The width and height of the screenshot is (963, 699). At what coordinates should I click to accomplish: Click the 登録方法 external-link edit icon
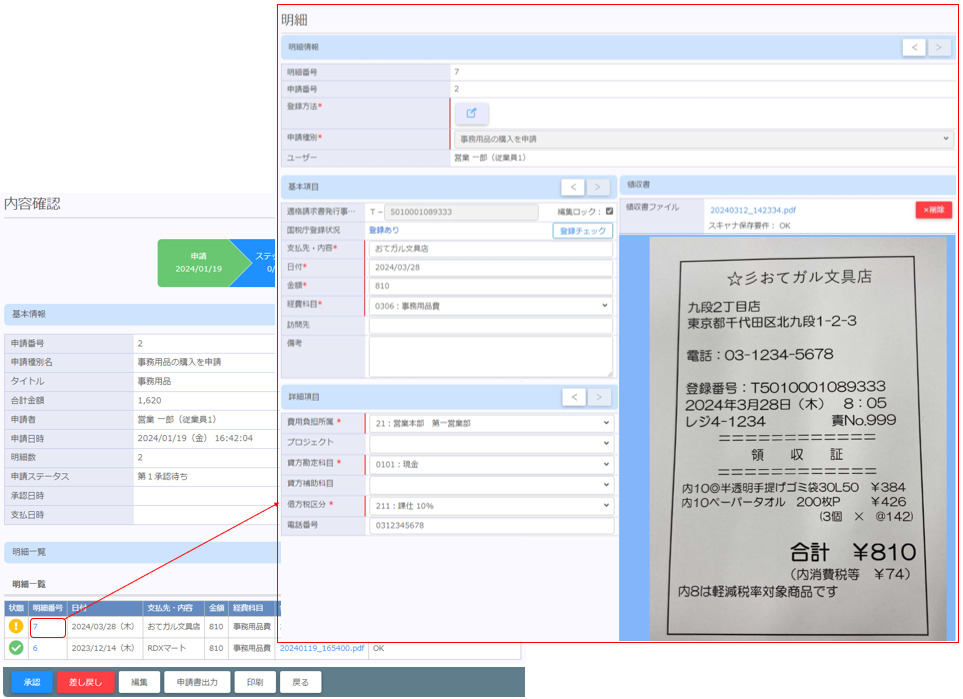471,113
